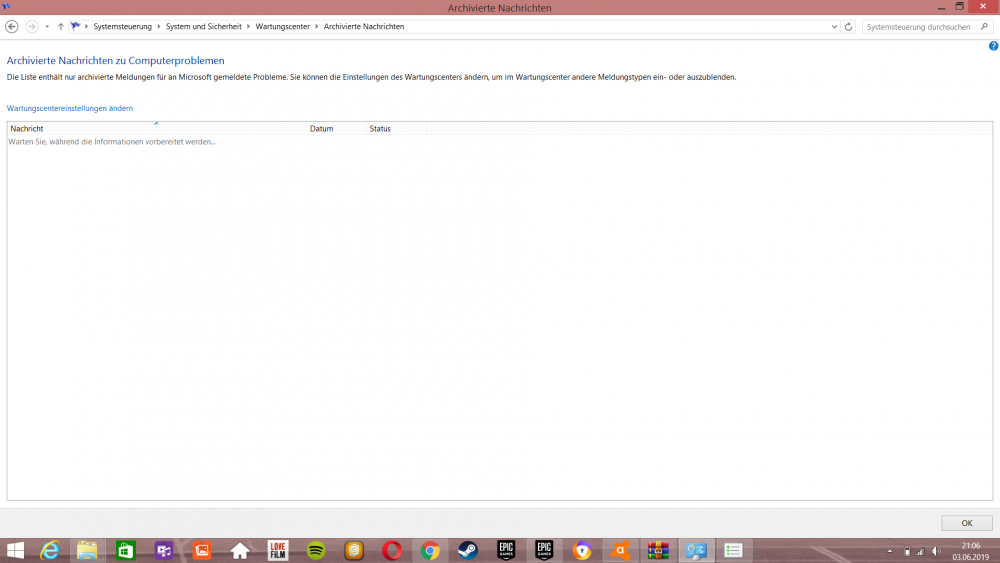Viewport: 1000px width, 563px height.
Task: Open purple media app in taskbar
Action: (164, 550)
